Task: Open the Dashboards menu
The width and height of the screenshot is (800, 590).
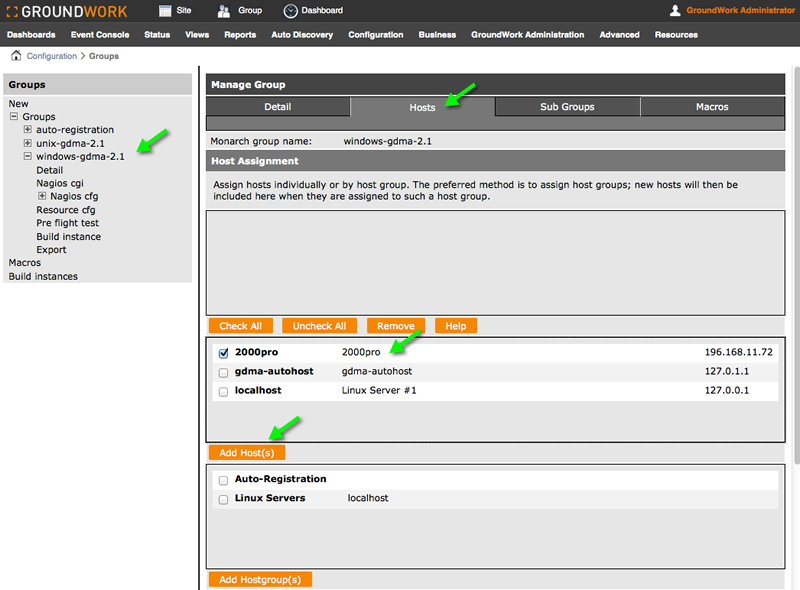Action: 31,35
